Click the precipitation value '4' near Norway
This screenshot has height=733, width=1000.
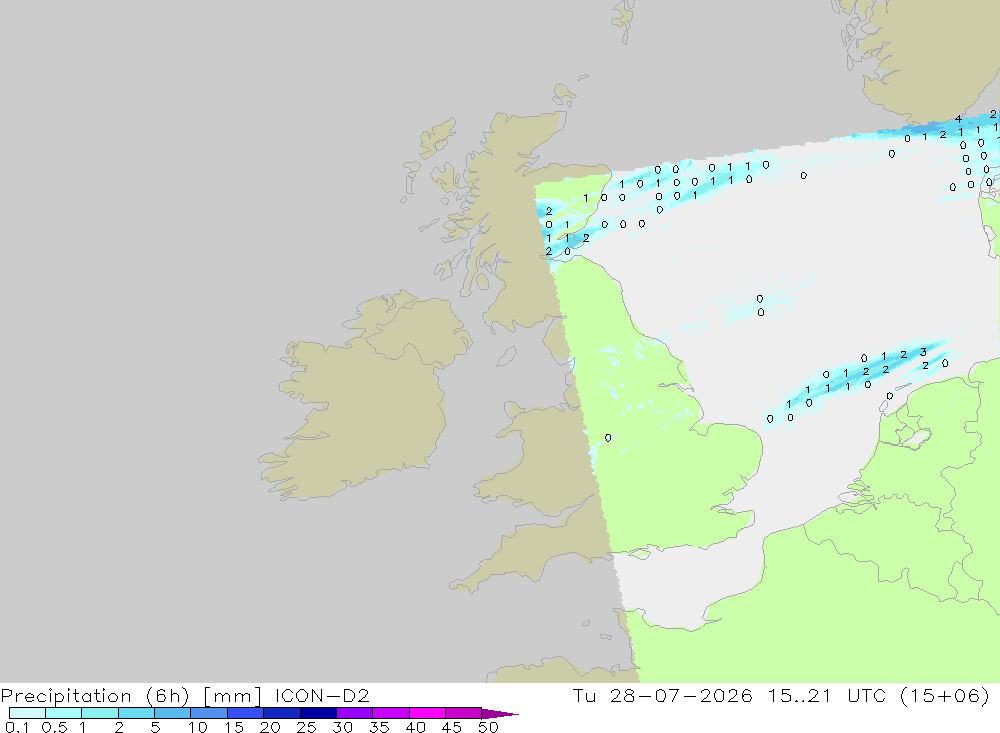[x=958, y=119]
